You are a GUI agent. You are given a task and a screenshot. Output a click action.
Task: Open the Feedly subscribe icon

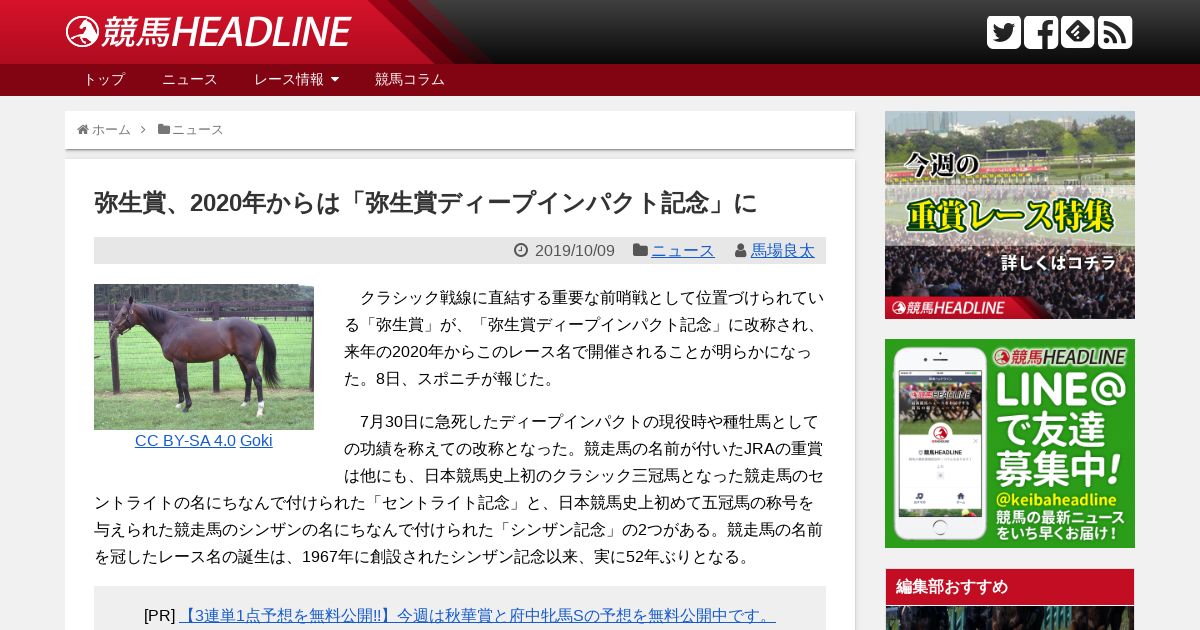1078,32
